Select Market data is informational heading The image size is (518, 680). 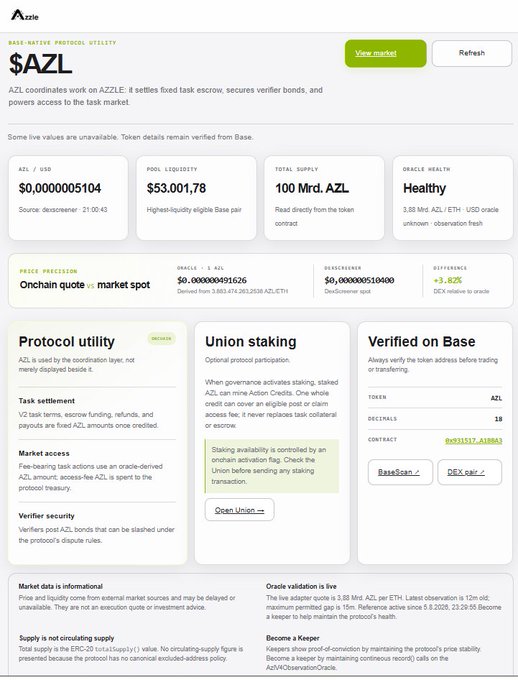(x=61, y=586)
